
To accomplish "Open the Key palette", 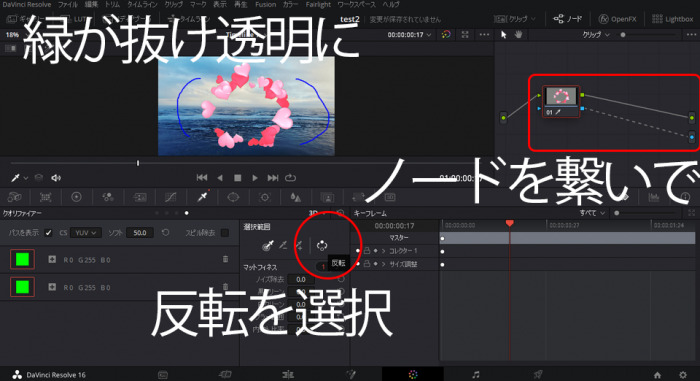I will tap(327, 197).
